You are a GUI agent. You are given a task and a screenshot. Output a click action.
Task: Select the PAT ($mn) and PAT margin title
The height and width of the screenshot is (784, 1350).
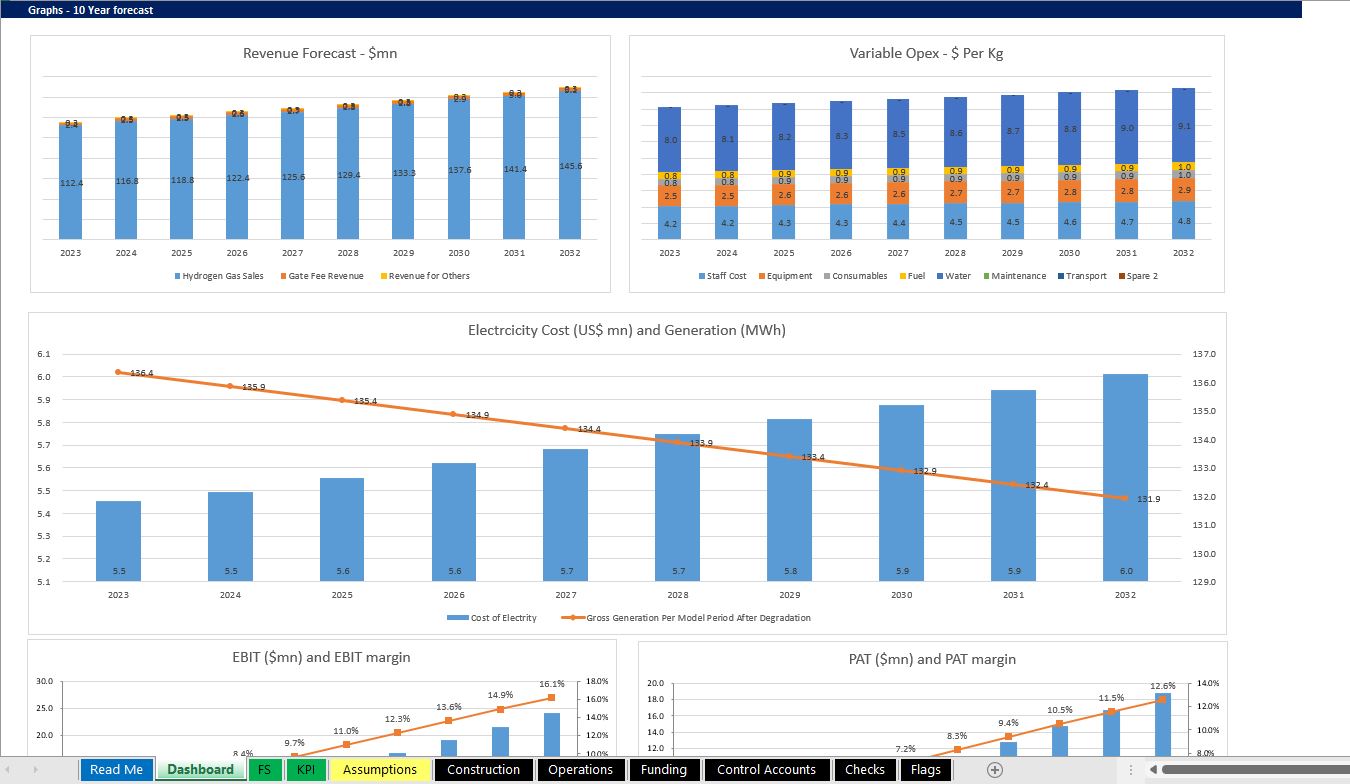tap(932, 659)
